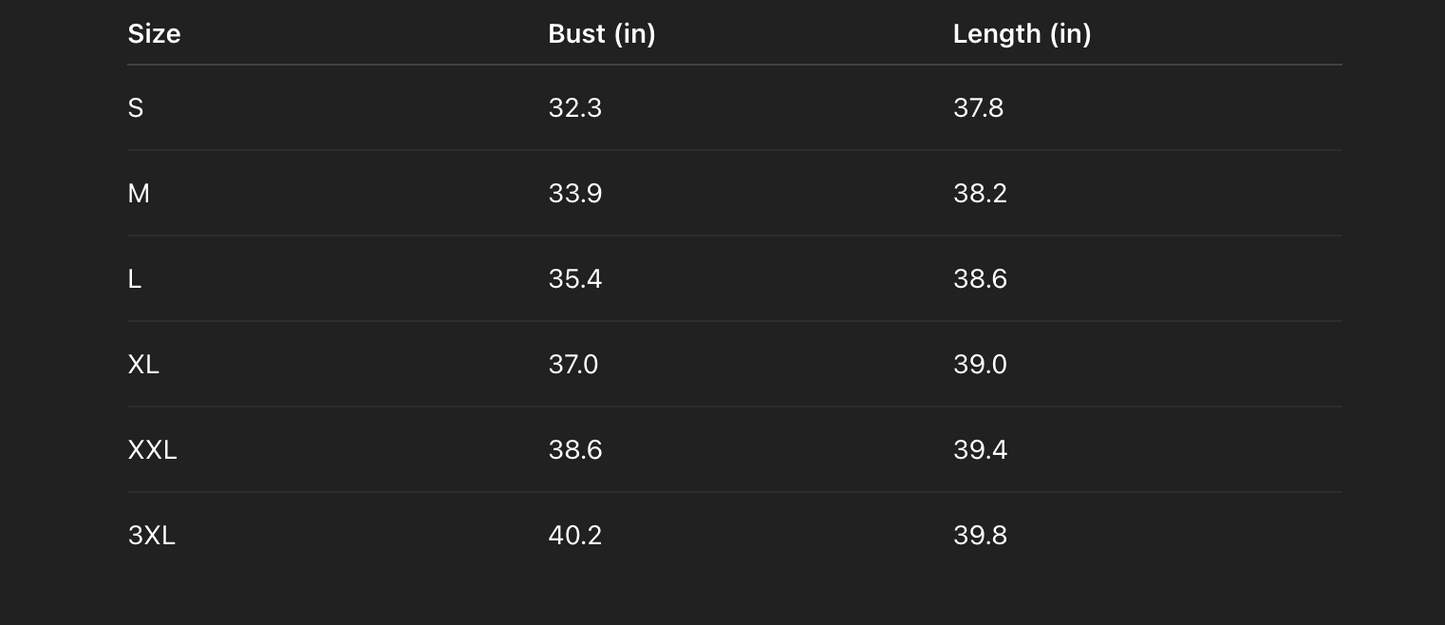
Task: Select the XL size row label
Action: 143,364
